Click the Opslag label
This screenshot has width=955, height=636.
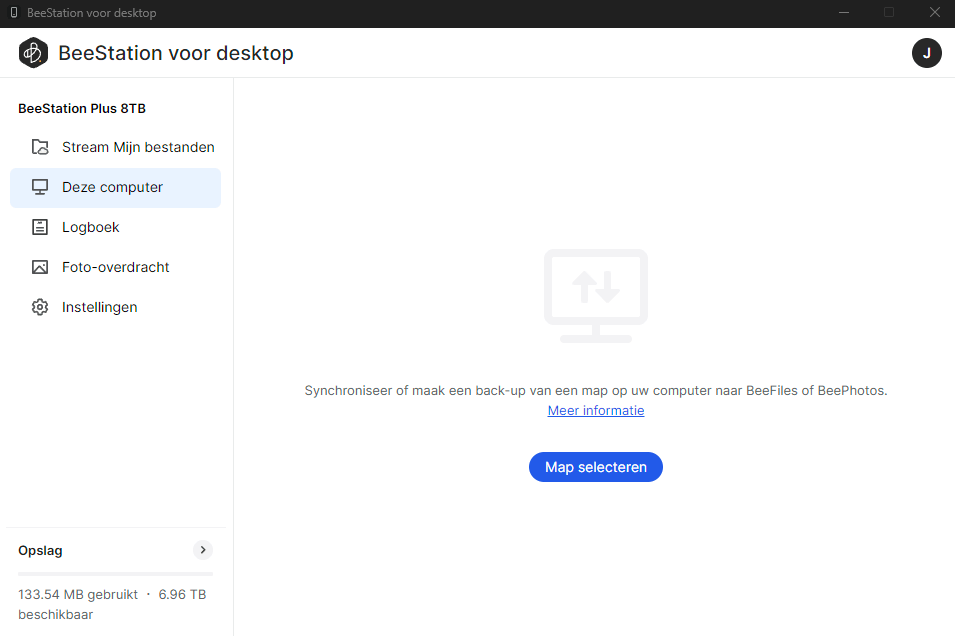[x=40, y=551]
